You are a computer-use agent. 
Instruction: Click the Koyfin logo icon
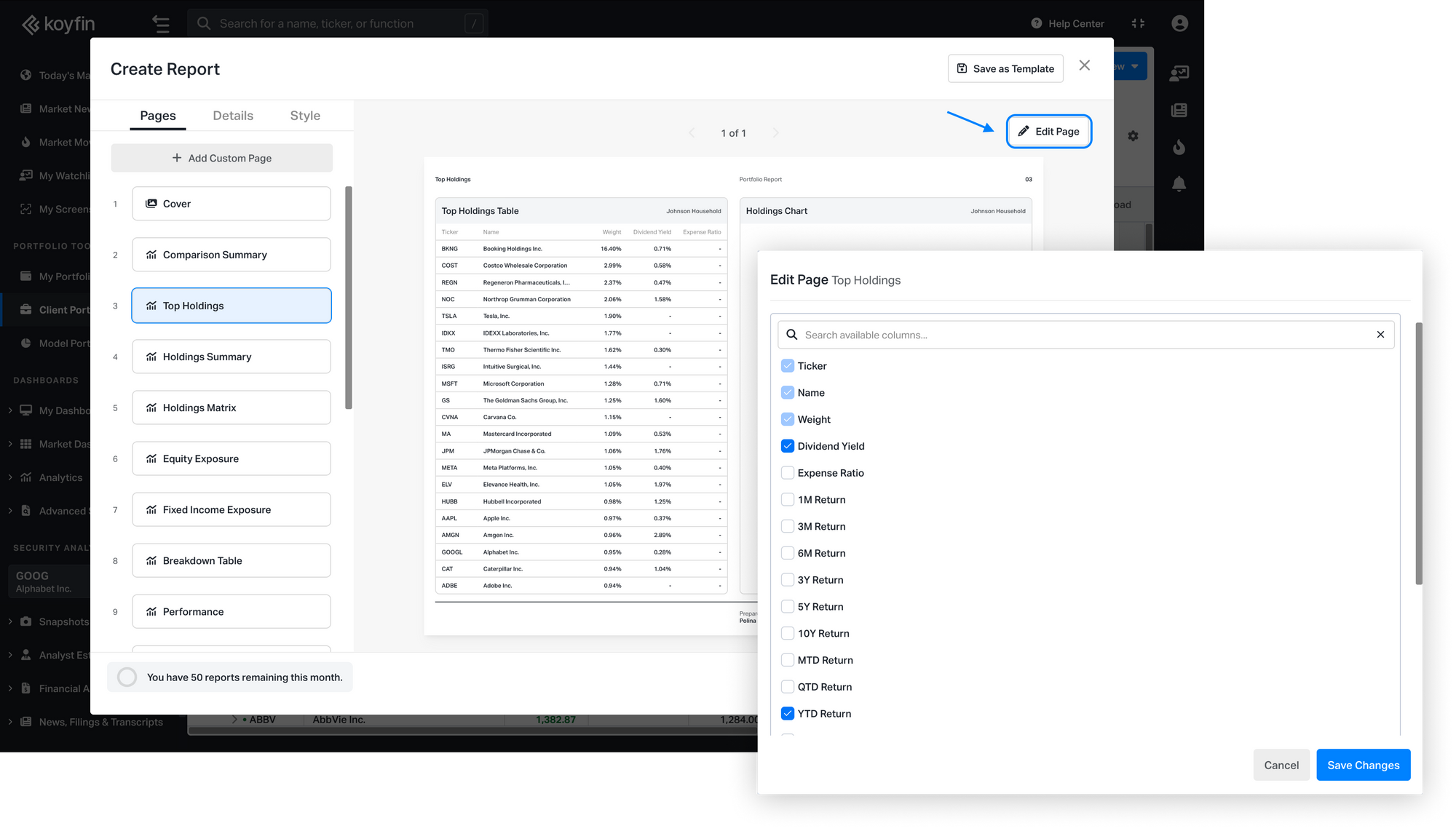pyautogui.click(x=31, y=24)
